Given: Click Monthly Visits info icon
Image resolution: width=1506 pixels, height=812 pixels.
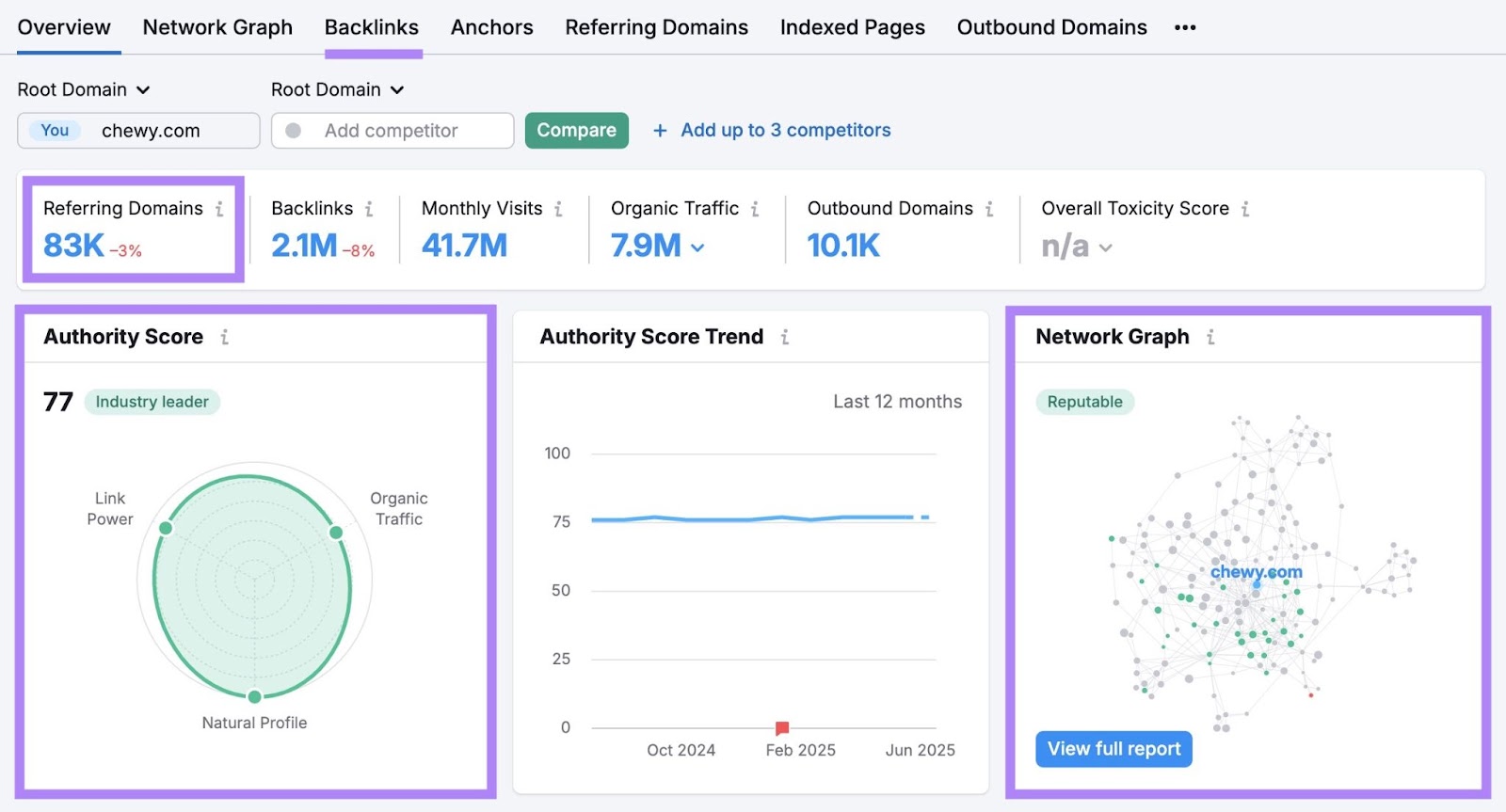Looking at the screenshot, I should tap(558, 209).
